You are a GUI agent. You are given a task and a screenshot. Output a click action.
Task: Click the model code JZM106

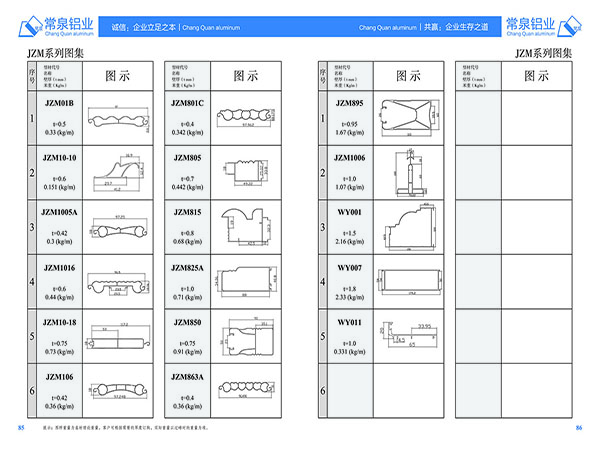coord(59,377)
